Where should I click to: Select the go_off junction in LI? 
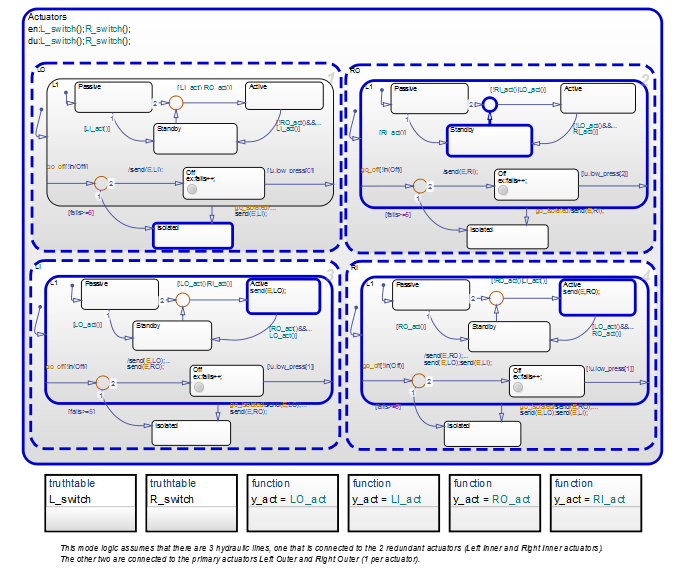pyautogui.click(x=103, y=383)
